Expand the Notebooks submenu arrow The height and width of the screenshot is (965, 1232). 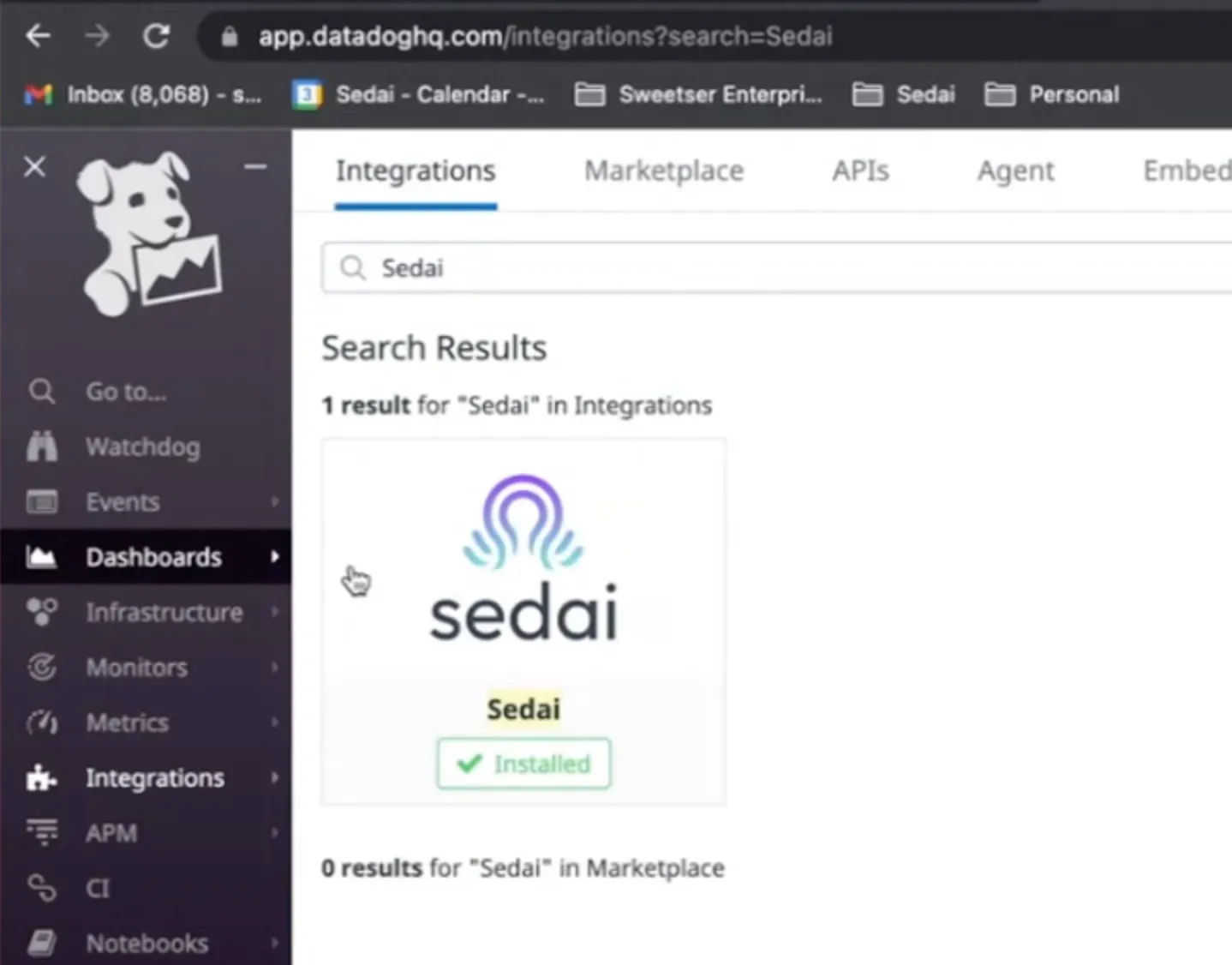275,943
